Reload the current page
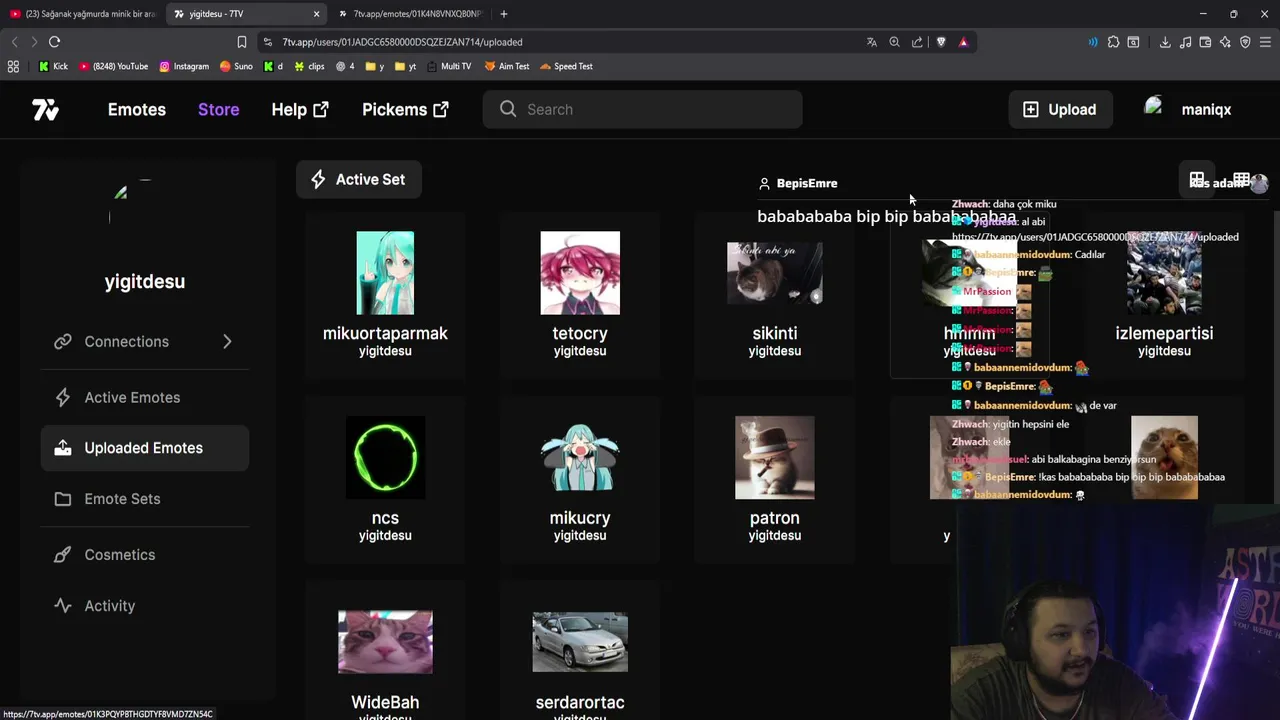Viewport: 1280px width, 720px height. pyautogui.click(x=54, y=42)
